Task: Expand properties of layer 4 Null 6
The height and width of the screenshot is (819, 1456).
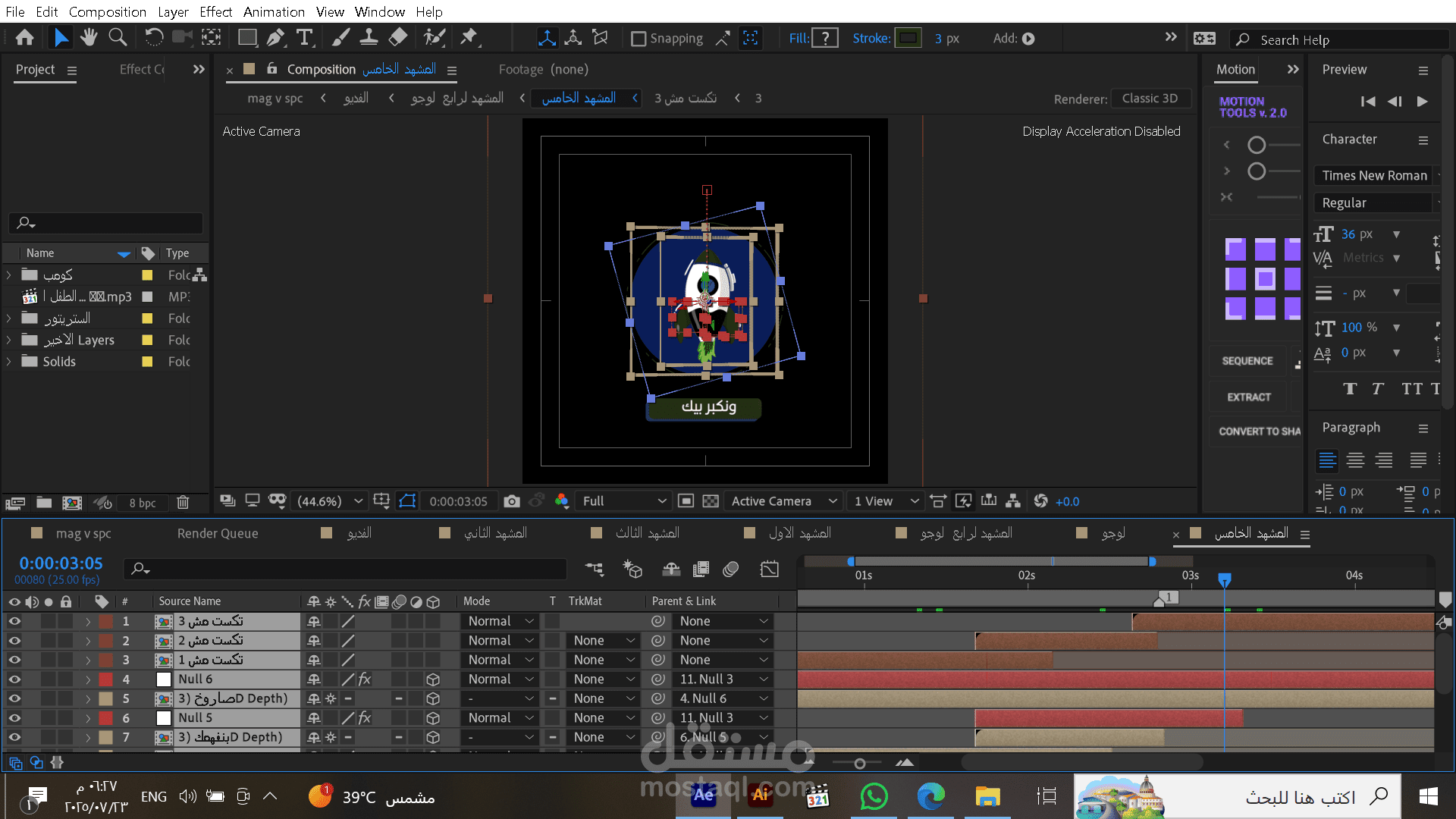Action: tap(88, 679)
